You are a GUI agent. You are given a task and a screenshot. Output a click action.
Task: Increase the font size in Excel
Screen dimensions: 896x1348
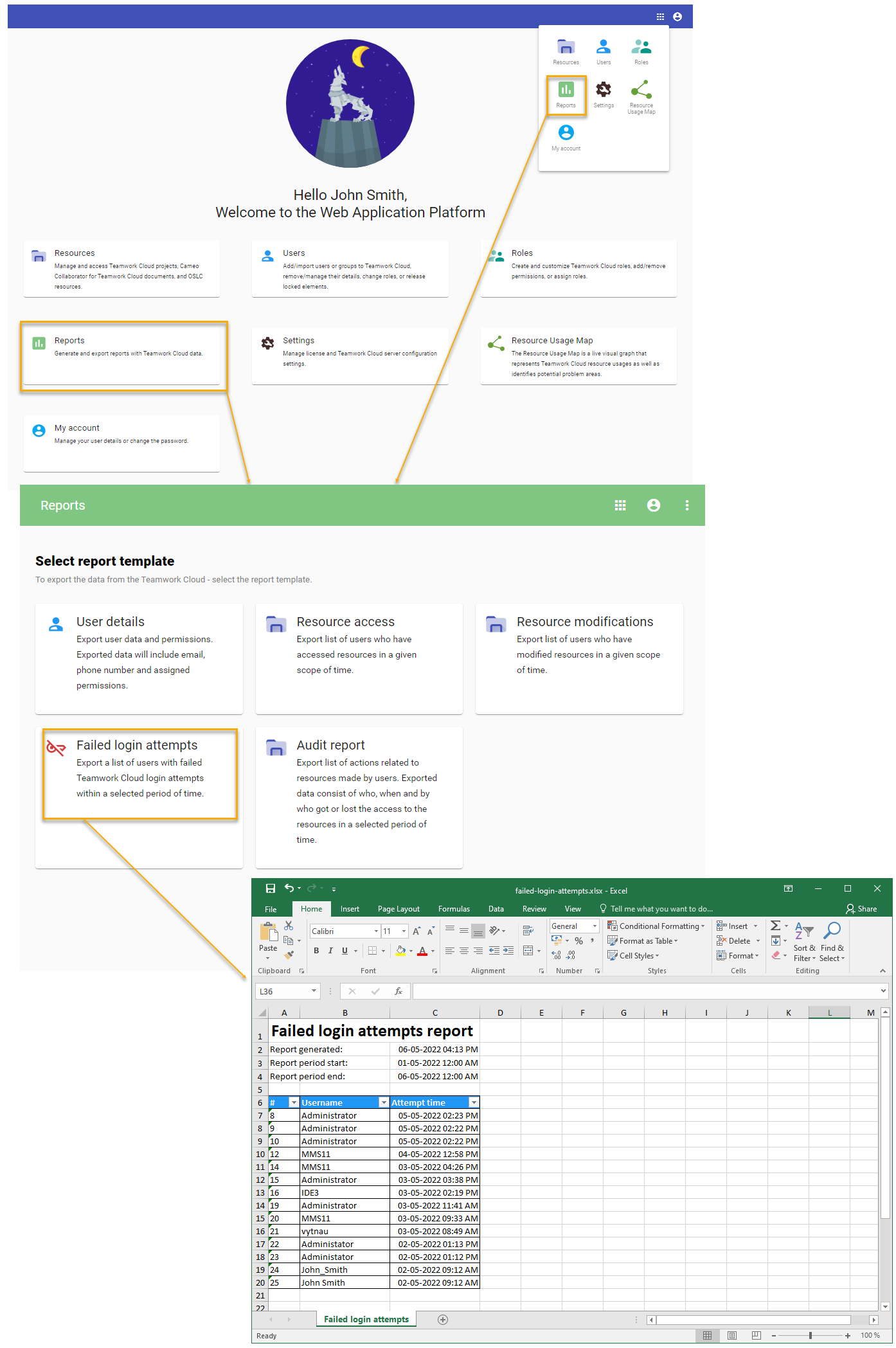[417, 931]
